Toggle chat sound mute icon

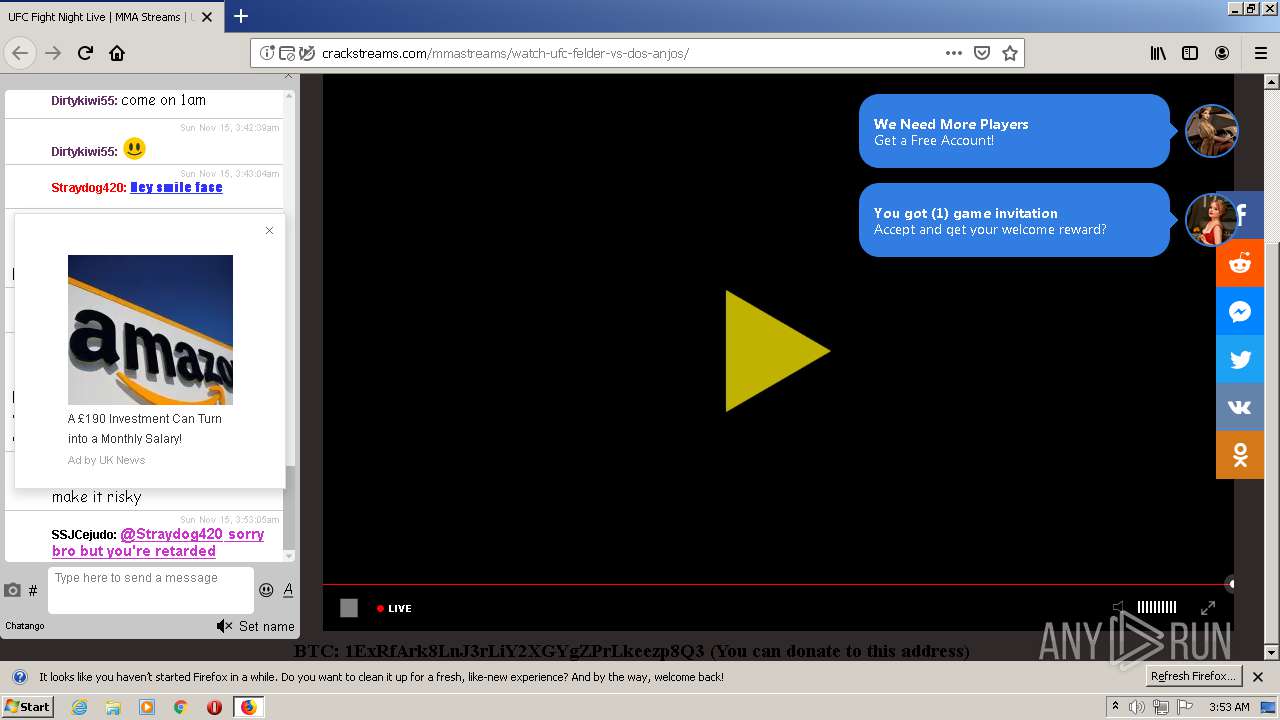(x=224, y=626)
